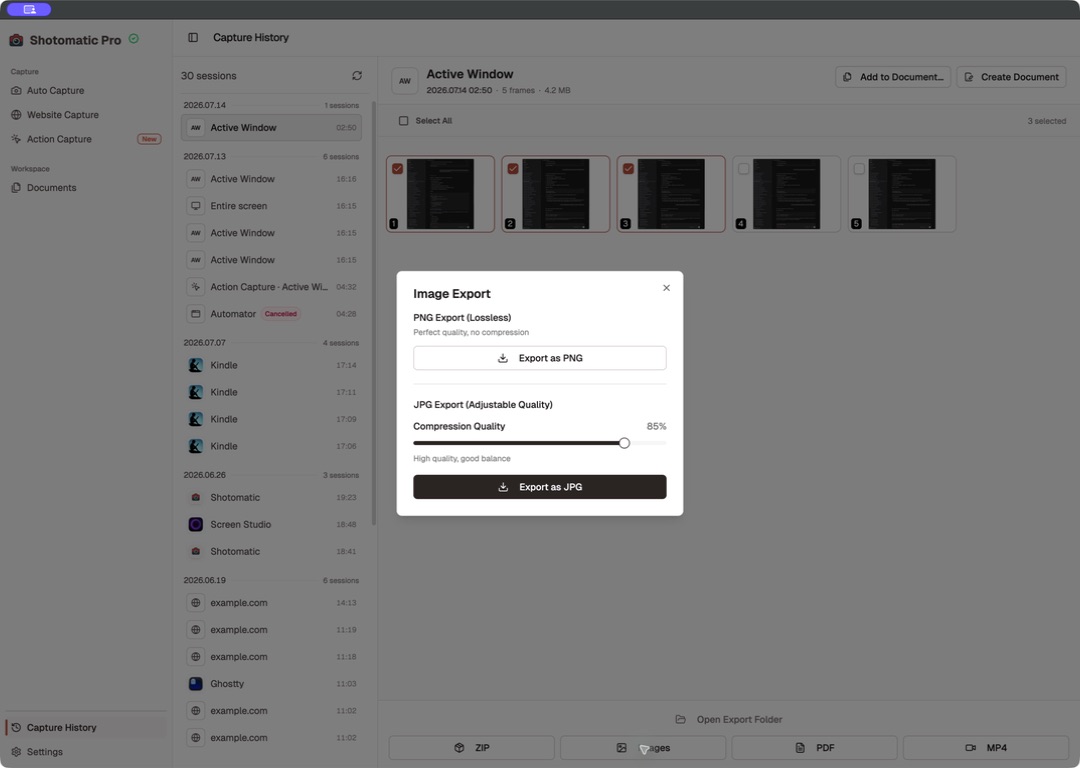
Task: Uncheck frame 2 checkbox
Action: click(513, 169)
